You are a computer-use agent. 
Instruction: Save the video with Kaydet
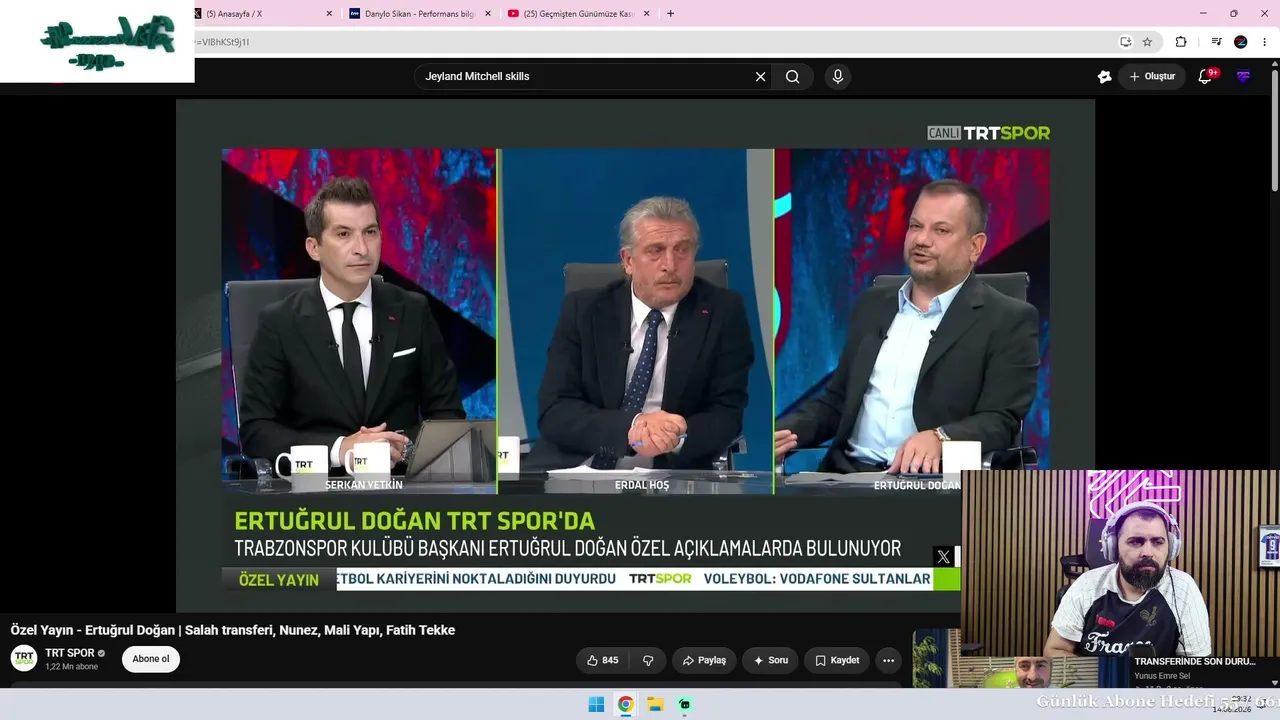(x=837, y=660)
